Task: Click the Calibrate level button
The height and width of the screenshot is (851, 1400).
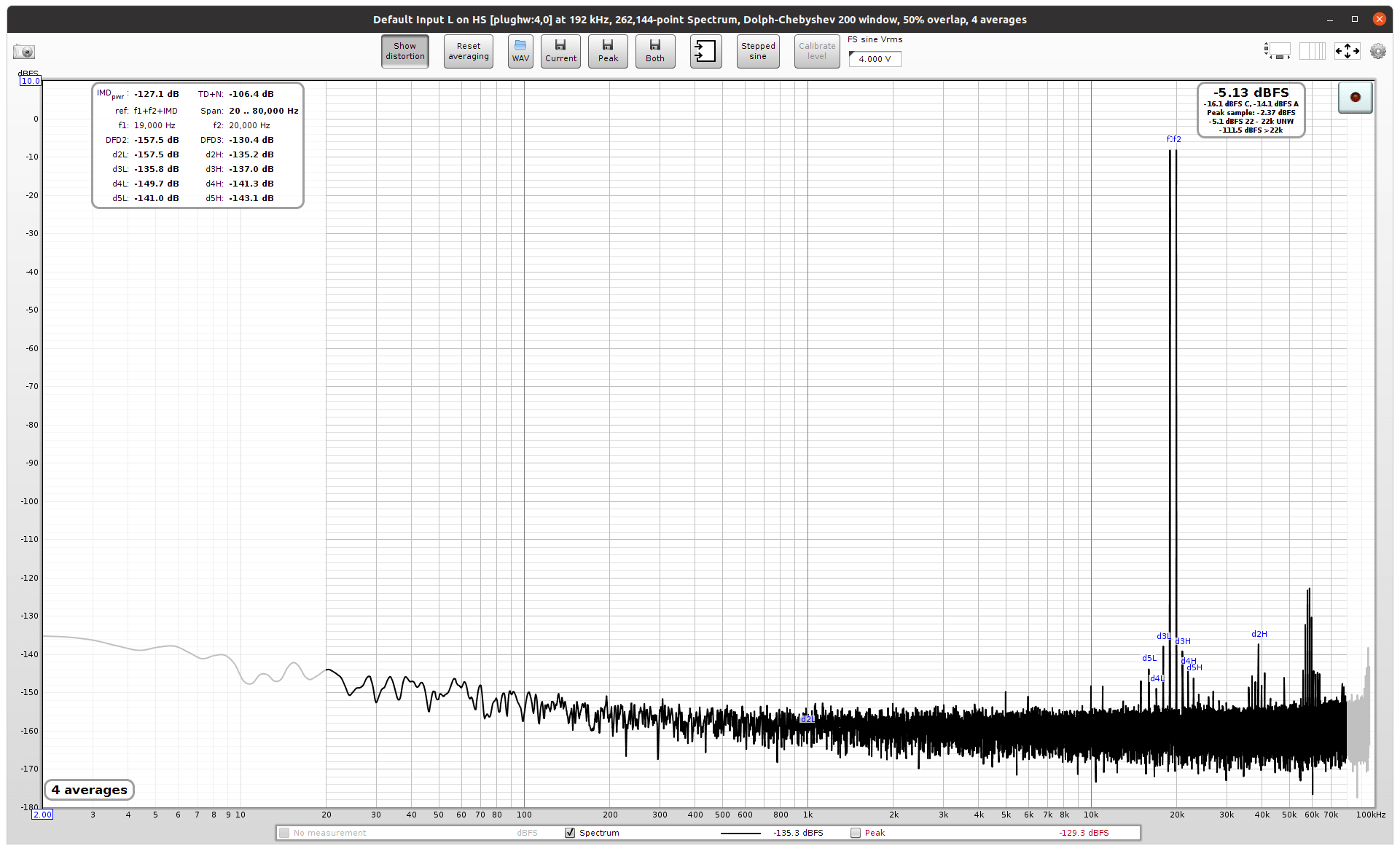Action: click(x=817, y=51)
